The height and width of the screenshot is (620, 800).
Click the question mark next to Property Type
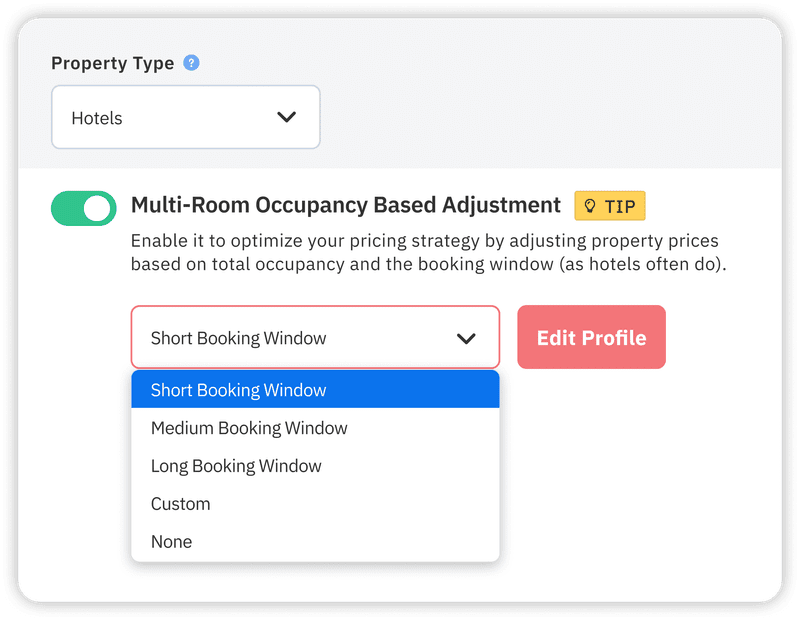click(191, 62)
